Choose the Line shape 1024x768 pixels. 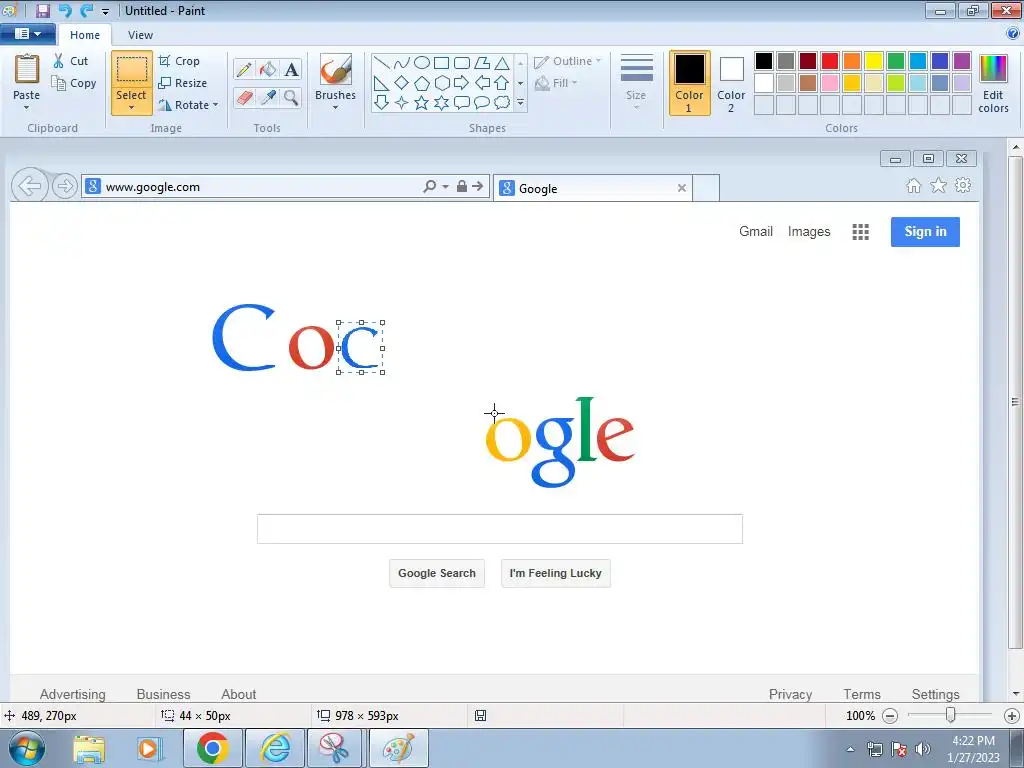[x=381, y=63]
